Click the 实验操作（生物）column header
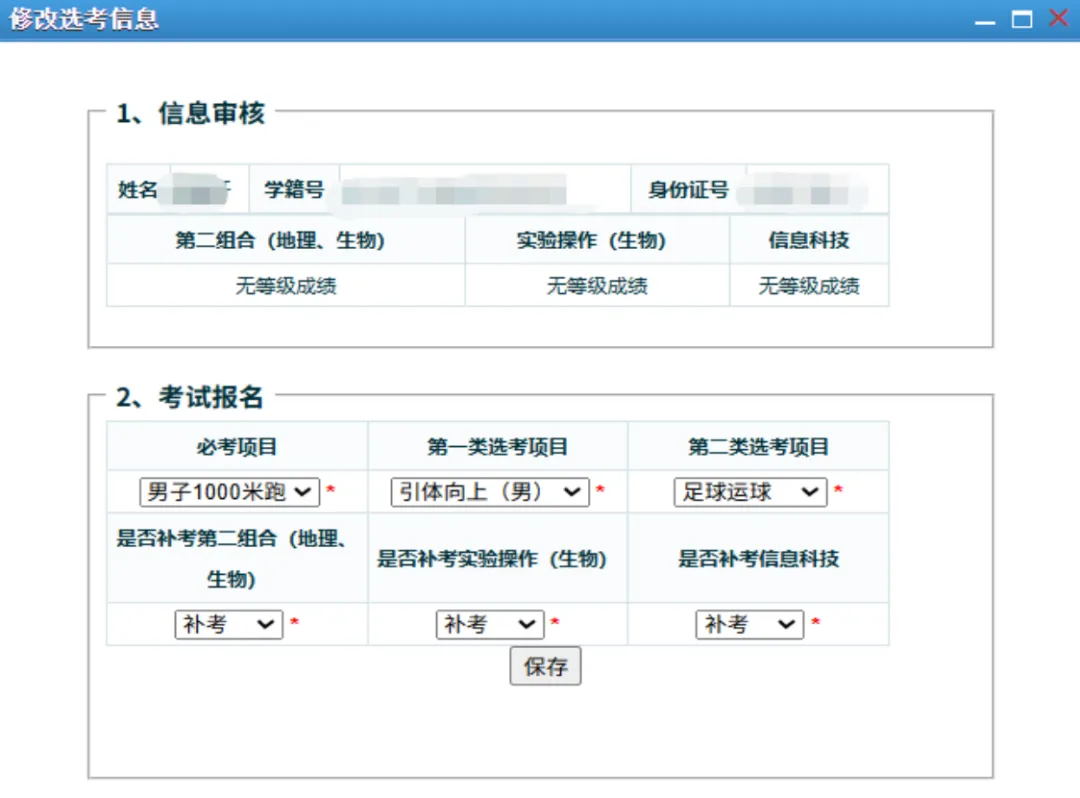 pos(596,240)
